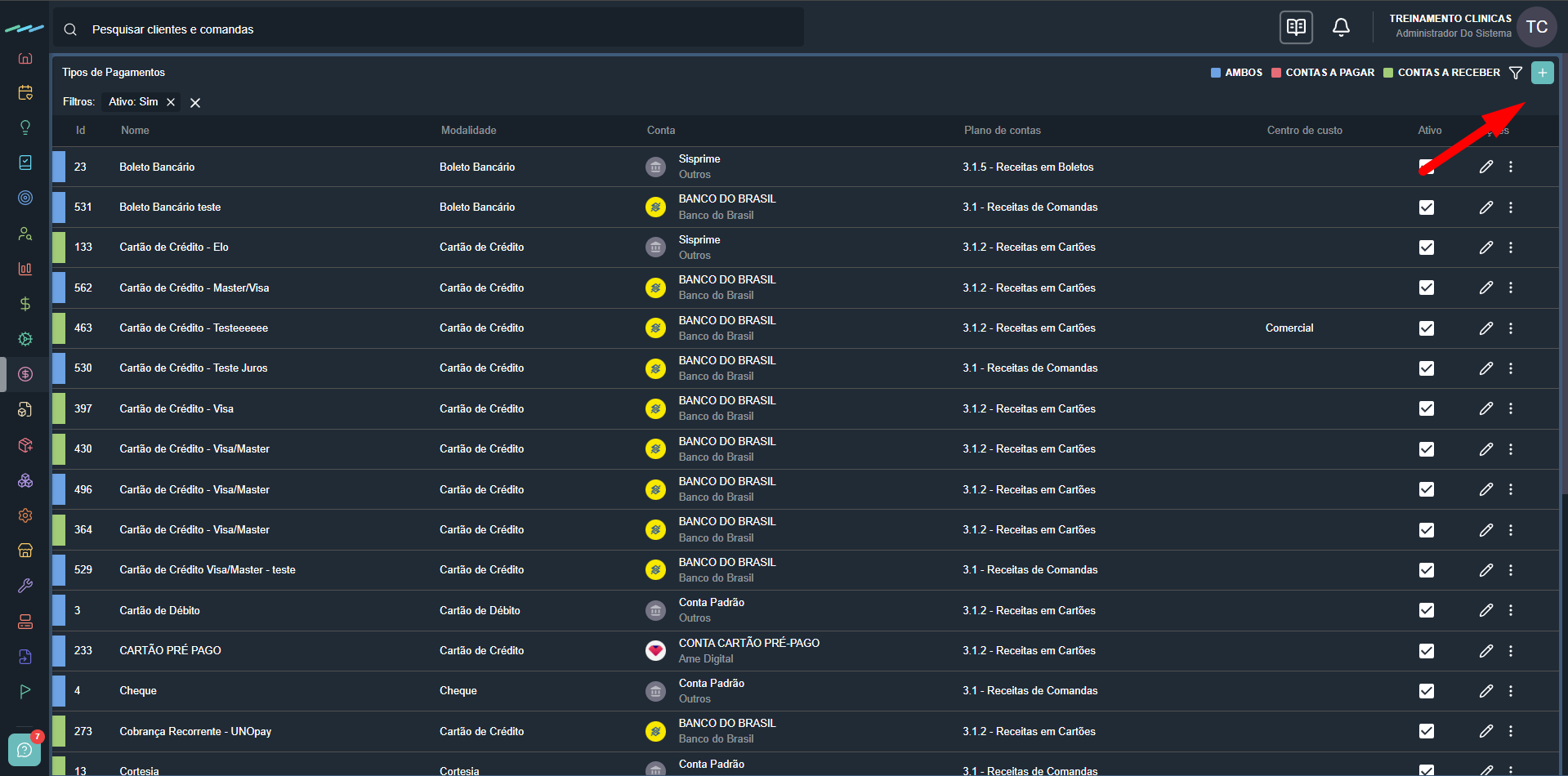Focus the Pesquisar clientes e comandas field

pos(429,29)
